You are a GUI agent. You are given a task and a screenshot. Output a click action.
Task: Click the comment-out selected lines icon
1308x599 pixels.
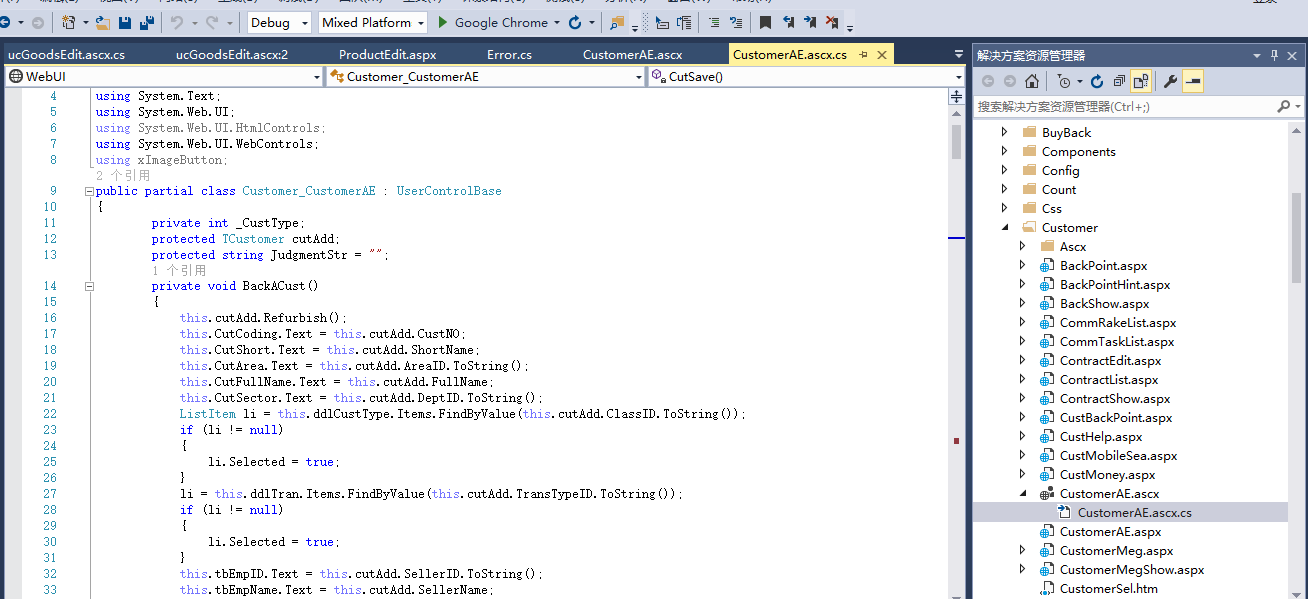[713, 22]
